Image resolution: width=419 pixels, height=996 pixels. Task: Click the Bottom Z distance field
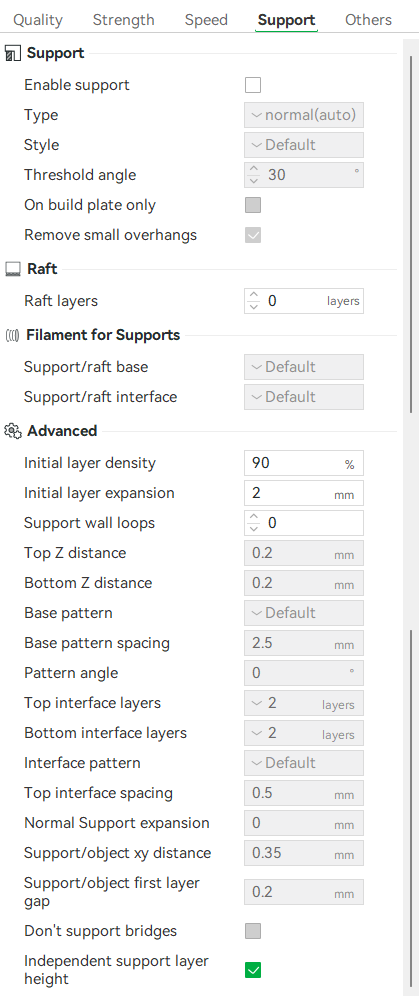(304, 583)
